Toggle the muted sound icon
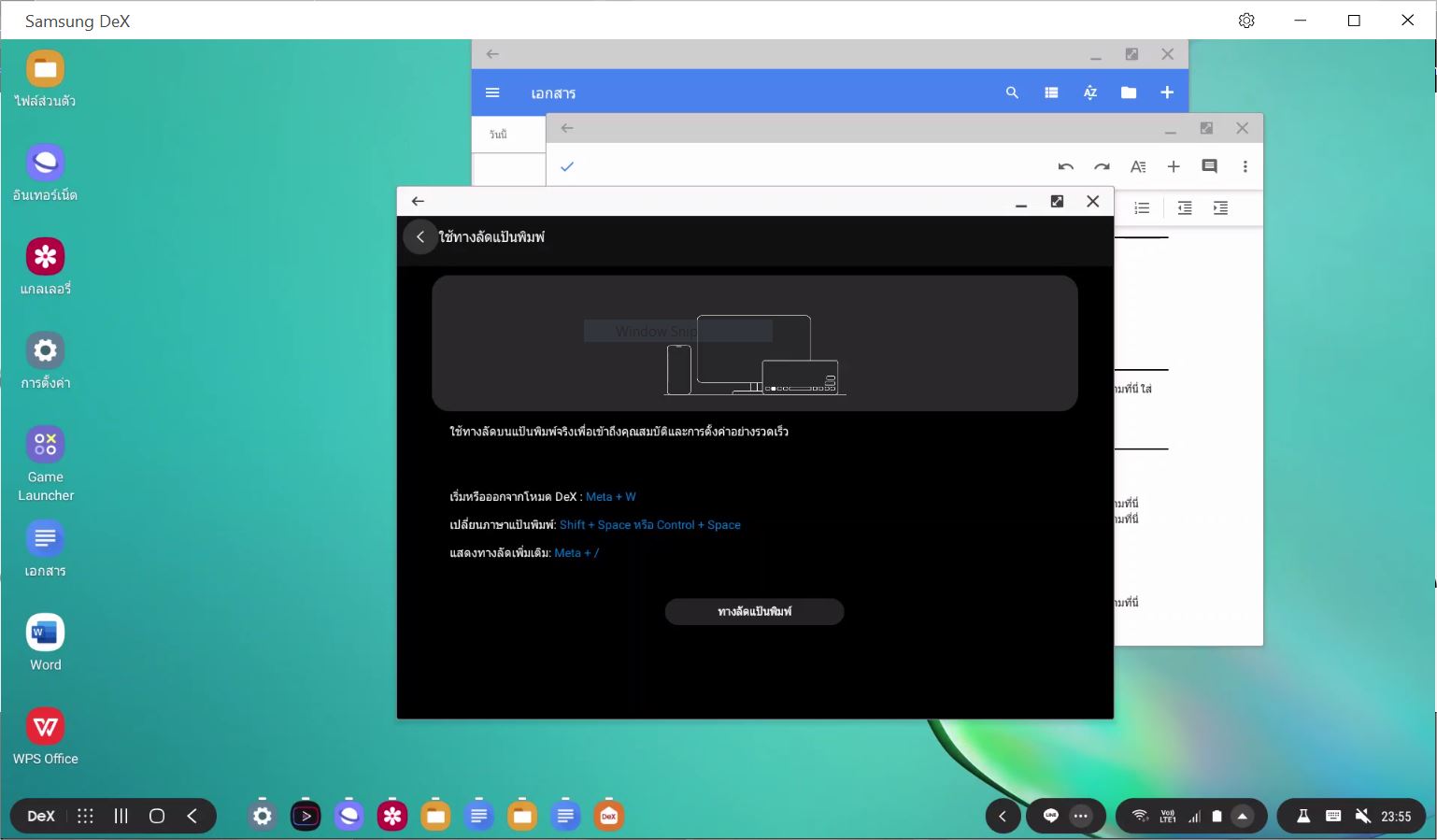This screenshot has height=840, width=1437. [x=1363, y=816]
